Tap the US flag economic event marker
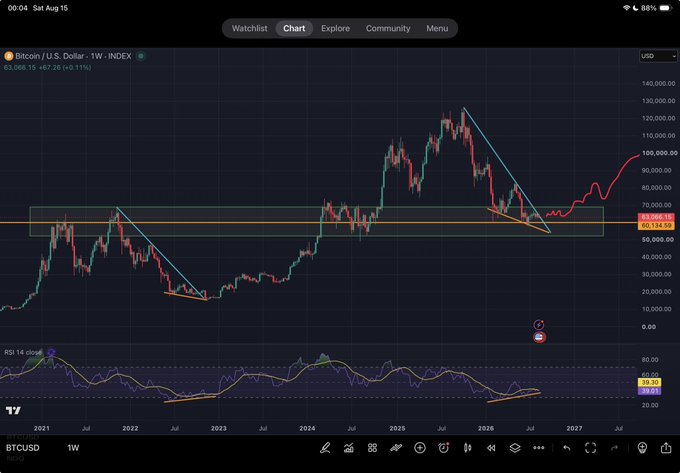The image size is (680, 473). (539, 337)
